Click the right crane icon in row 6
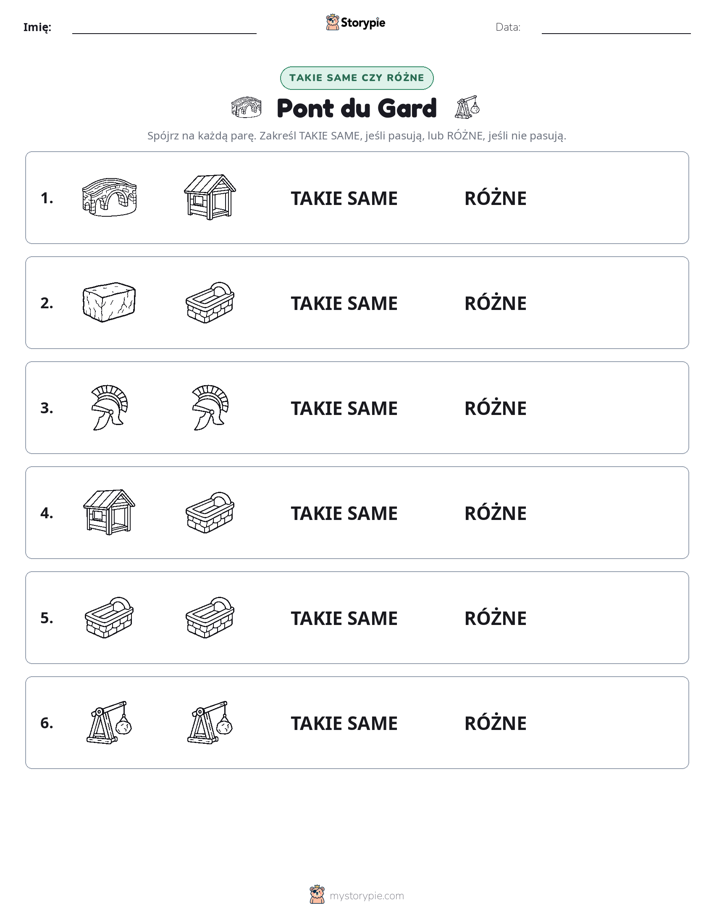Viewport: 714px width, 924px height. coord(210,722)
